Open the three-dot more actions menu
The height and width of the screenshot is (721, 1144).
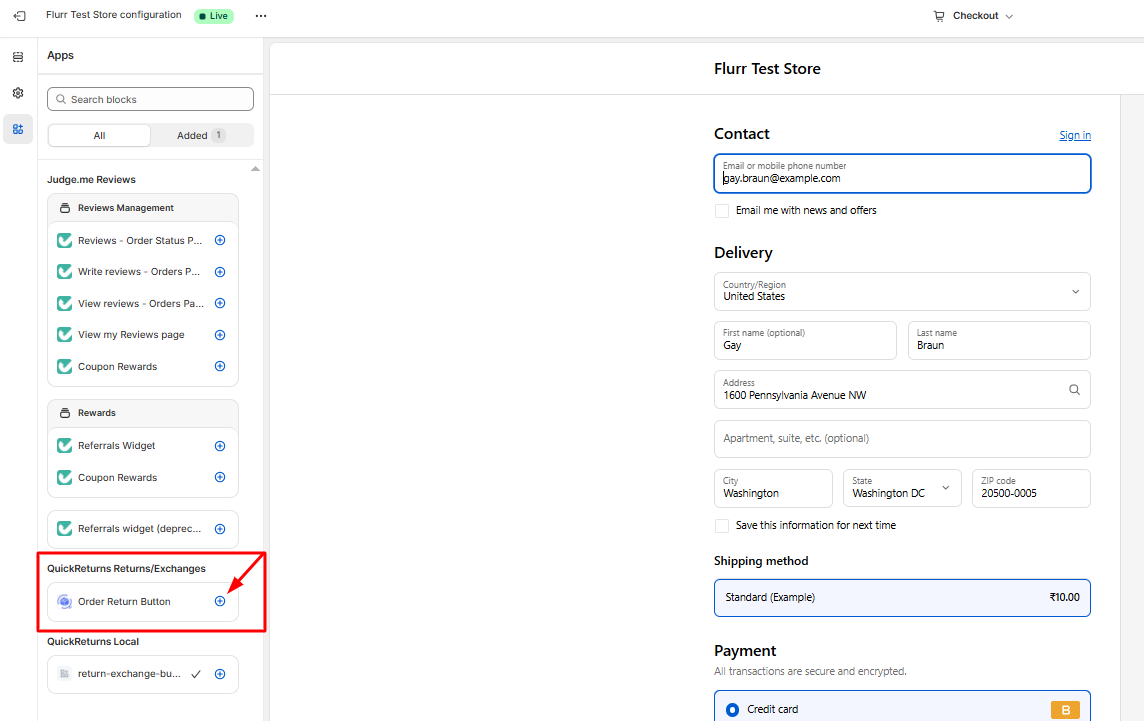tap(261, 16)
